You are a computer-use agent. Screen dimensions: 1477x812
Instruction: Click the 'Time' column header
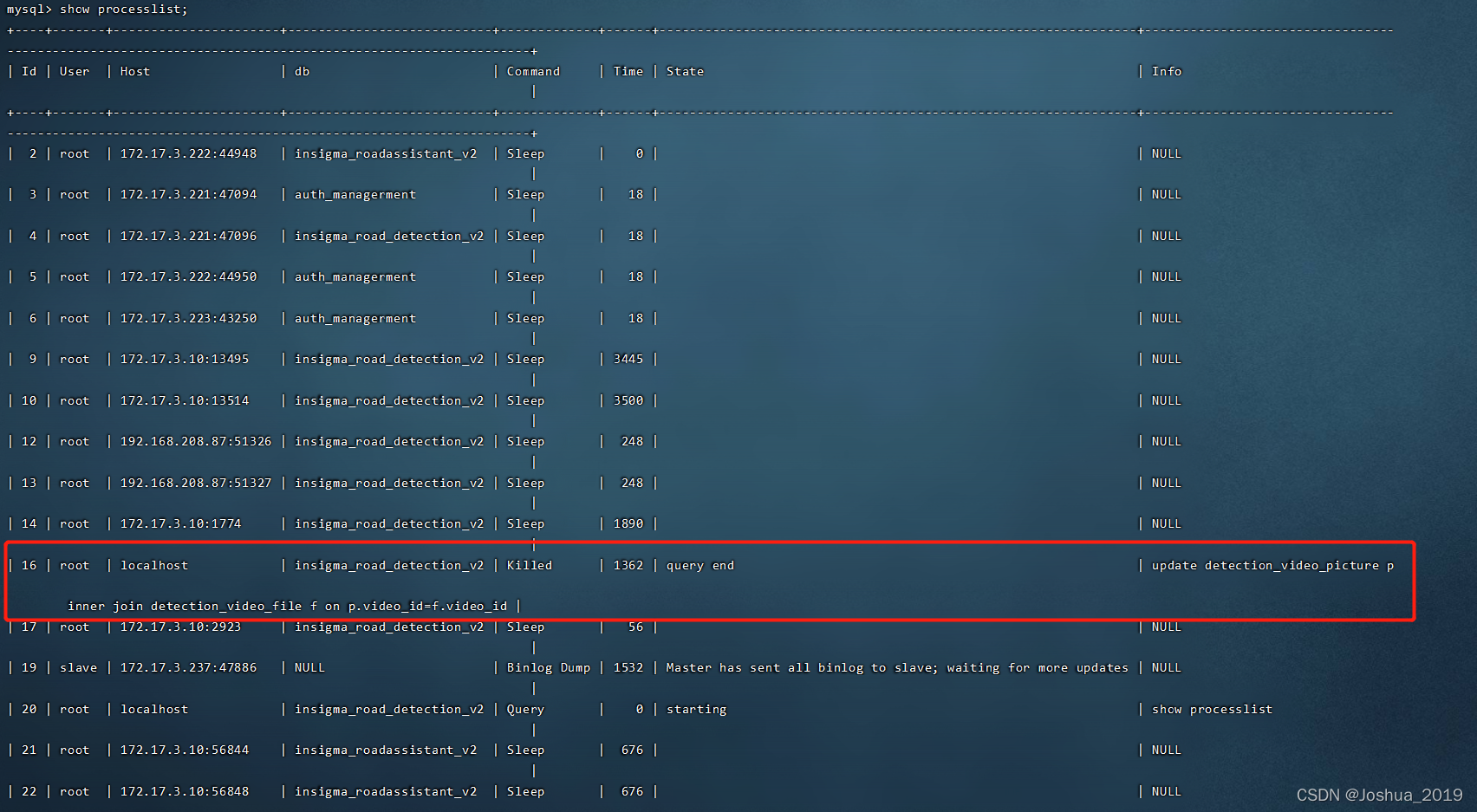628,72
